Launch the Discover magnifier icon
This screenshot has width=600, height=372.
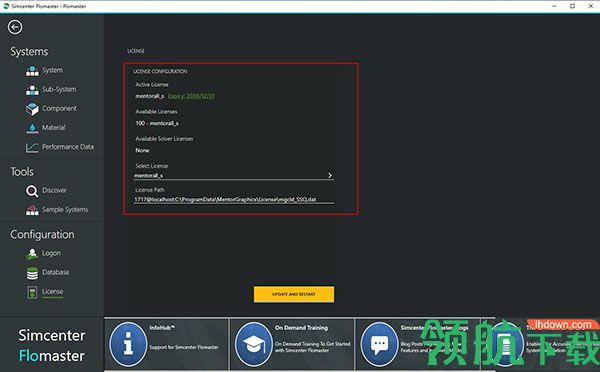(x=32, y=191)
